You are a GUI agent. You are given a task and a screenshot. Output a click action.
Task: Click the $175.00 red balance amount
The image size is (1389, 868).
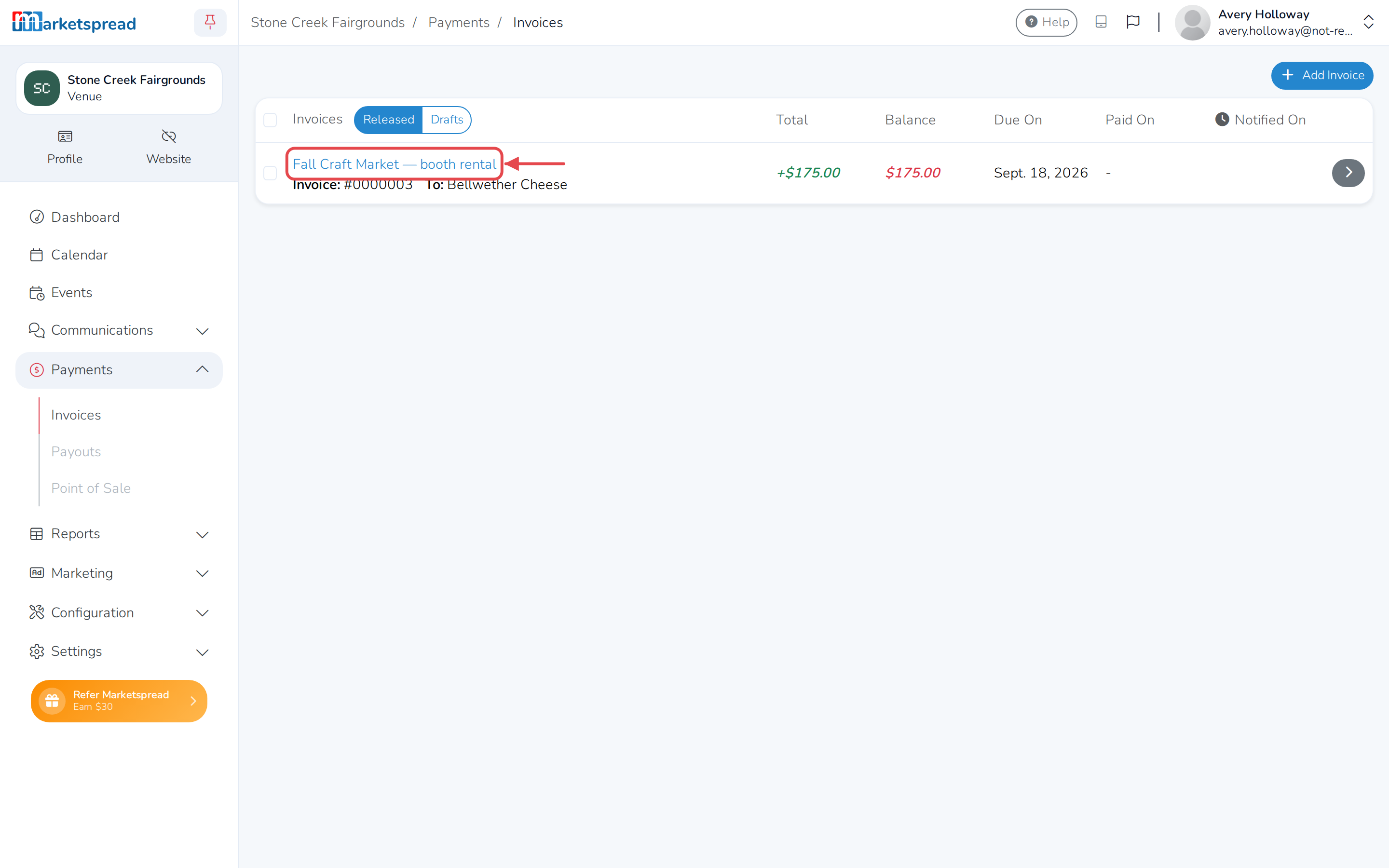(912, 173)
